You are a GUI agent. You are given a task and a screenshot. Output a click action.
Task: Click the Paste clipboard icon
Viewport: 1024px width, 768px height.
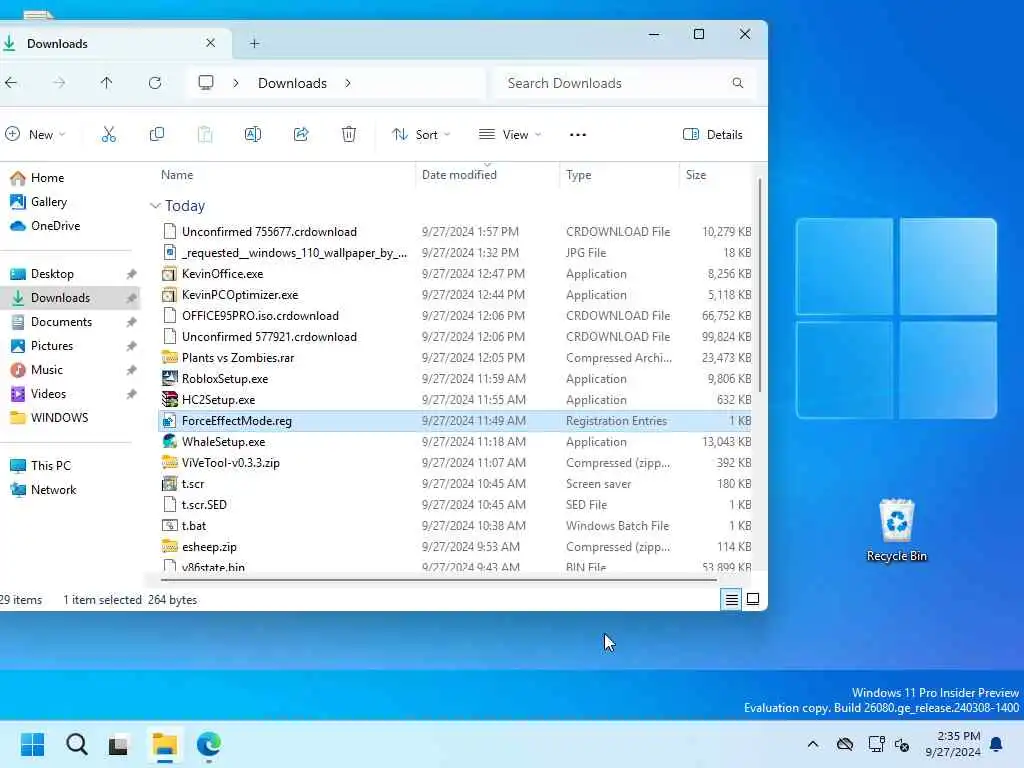pos(204,135)
